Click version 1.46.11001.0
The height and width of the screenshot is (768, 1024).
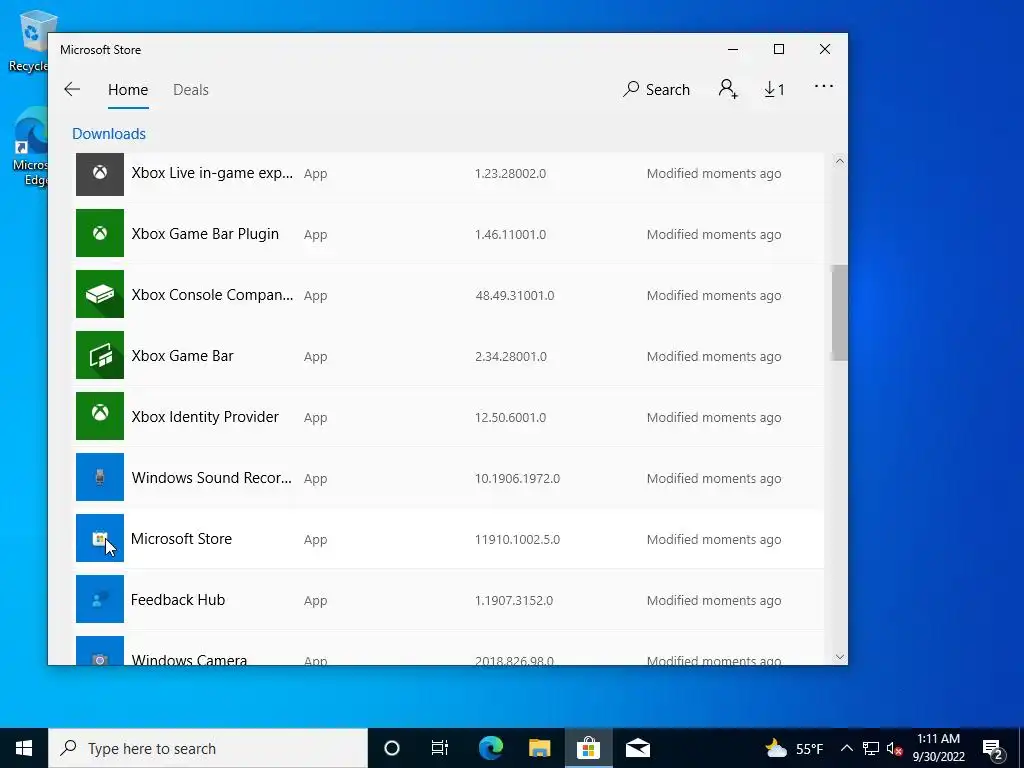510,234
